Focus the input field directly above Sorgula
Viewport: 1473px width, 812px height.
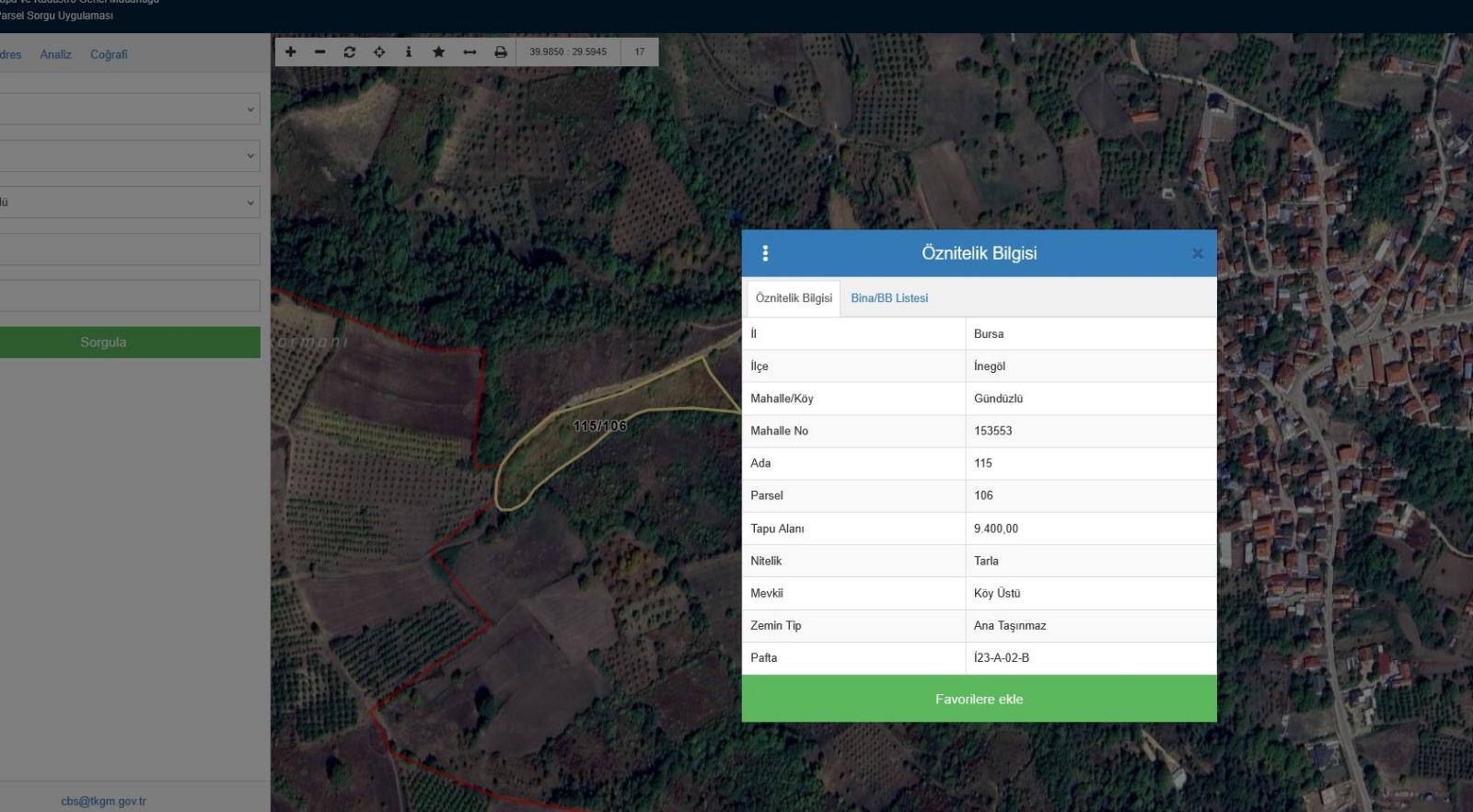click(x=130, y=296)
